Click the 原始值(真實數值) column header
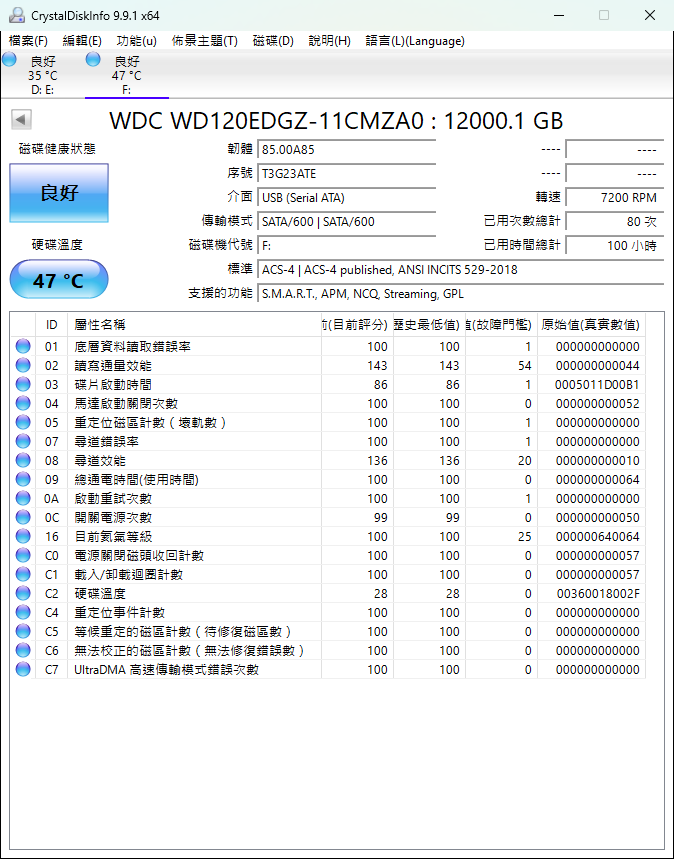Screen dimensions: 674x859 point(591,325)
